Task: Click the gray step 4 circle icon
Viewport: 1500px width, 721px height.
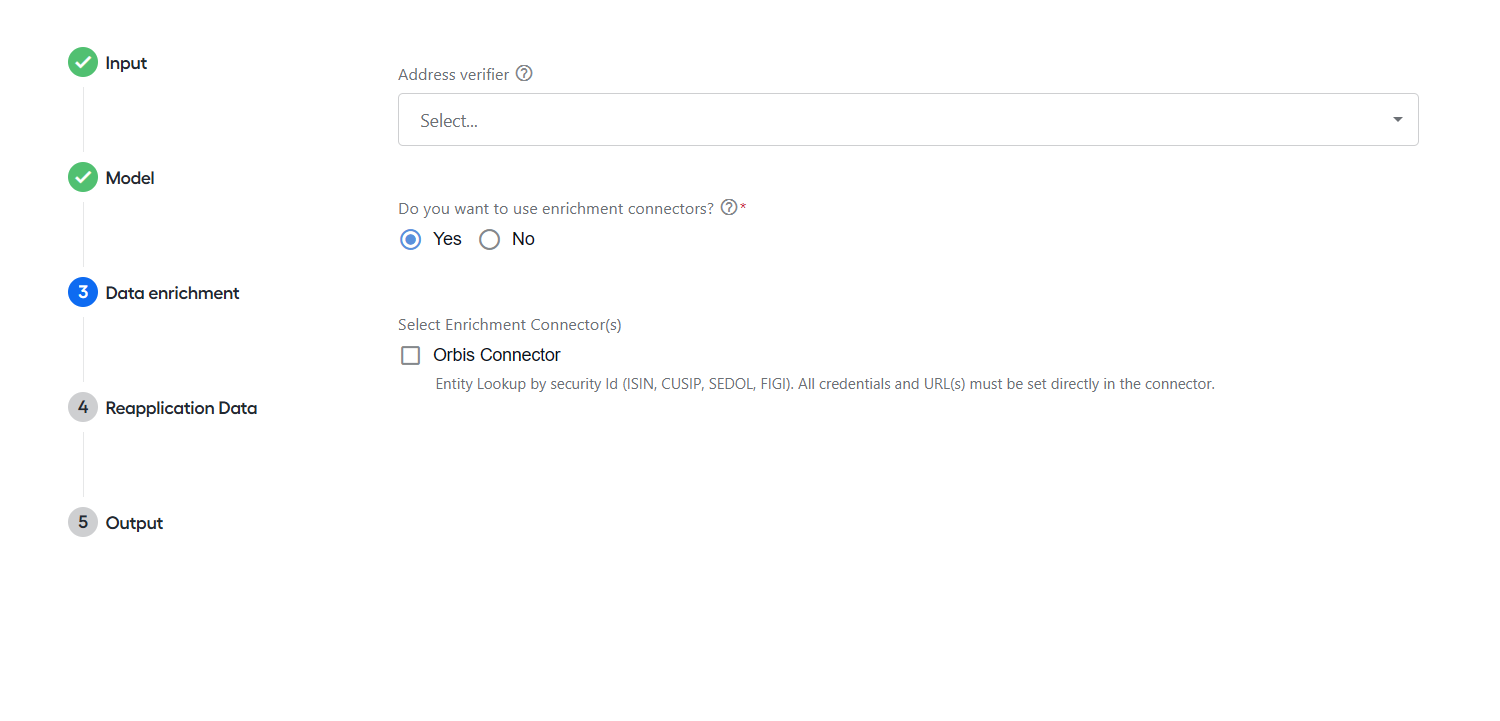Action: (x=83, y=407)
